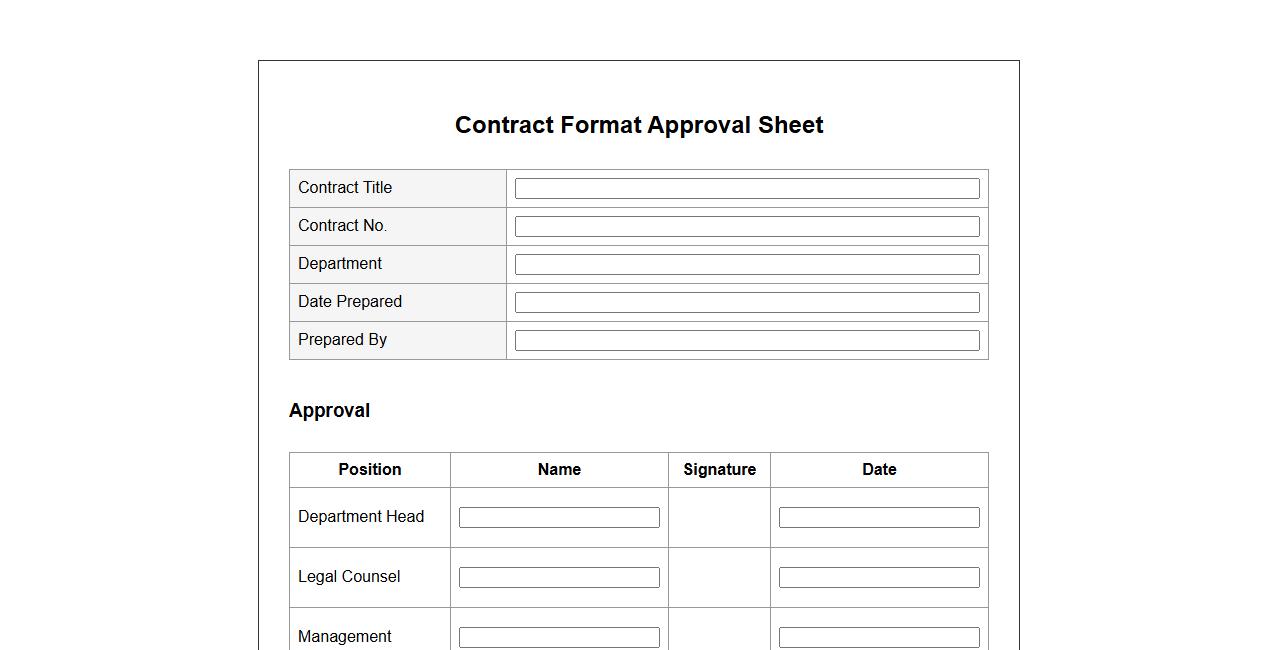Click the Department Head name field
Screen dimensions: 1278x650
(559, 518)
